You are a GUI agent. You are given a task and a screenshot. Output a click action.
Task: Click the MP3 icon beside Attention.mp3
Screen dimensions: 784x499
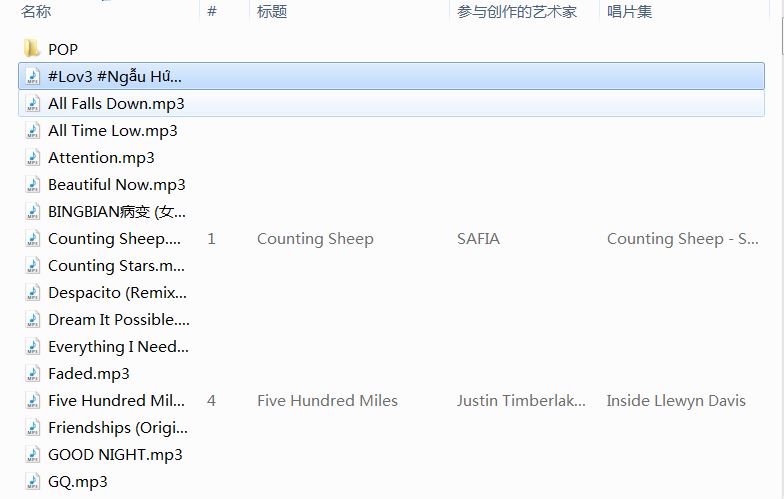pyautogui.click(x=32, y=158)
